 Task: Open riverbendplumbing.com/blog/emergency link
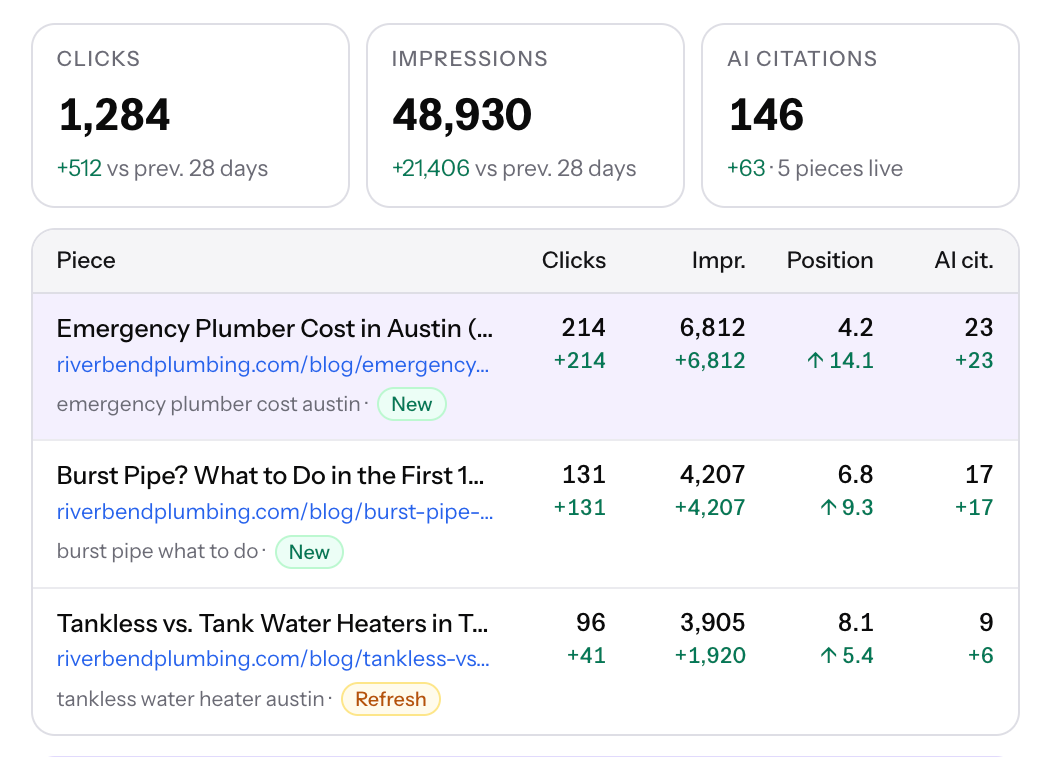(x=273, y=365)
